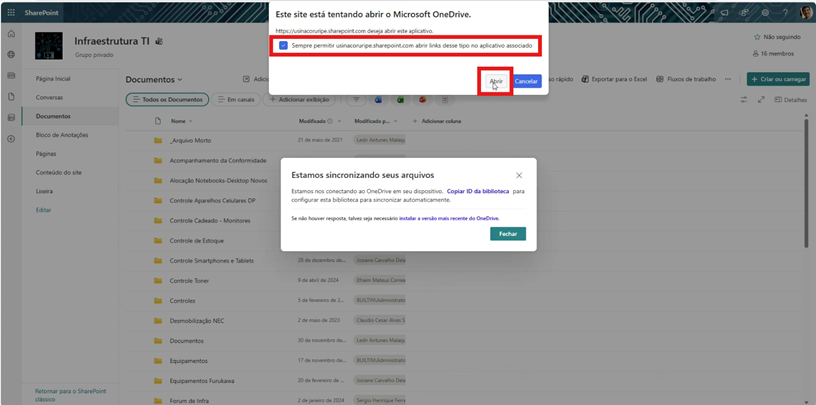The height and width of the screenshot is (405, 816).
Task: Click the user profile avatar
Action: (x=805, y=12)
